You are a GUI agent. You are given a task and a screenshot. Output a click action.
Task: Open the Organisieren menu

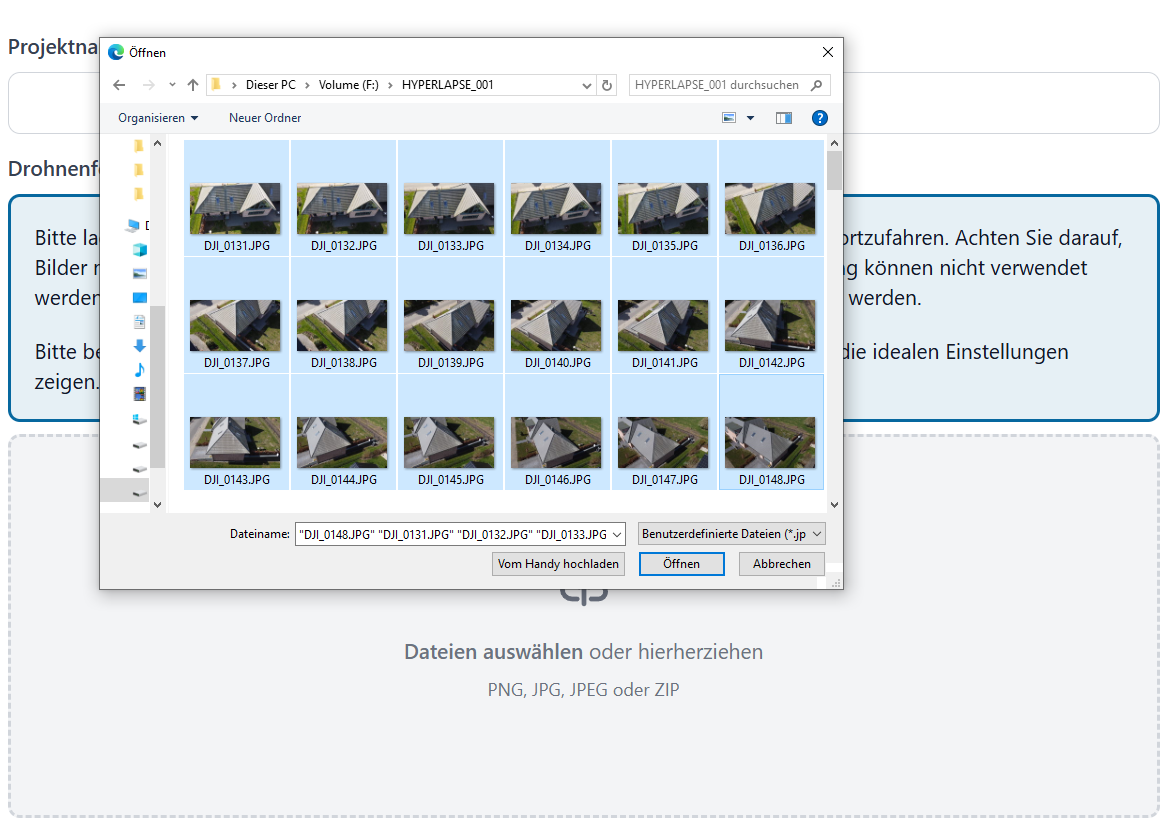[x=158, y=118]
